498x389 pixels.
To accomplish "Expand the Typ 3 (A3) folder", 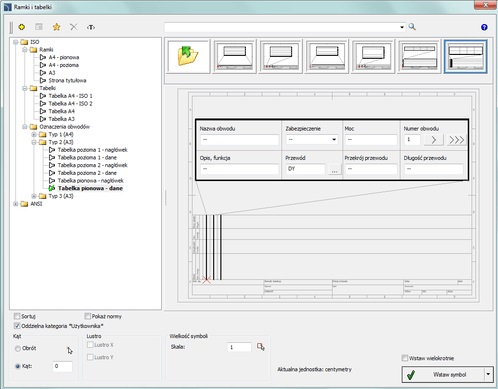I will pyautogui.click(x=34, y=196).
